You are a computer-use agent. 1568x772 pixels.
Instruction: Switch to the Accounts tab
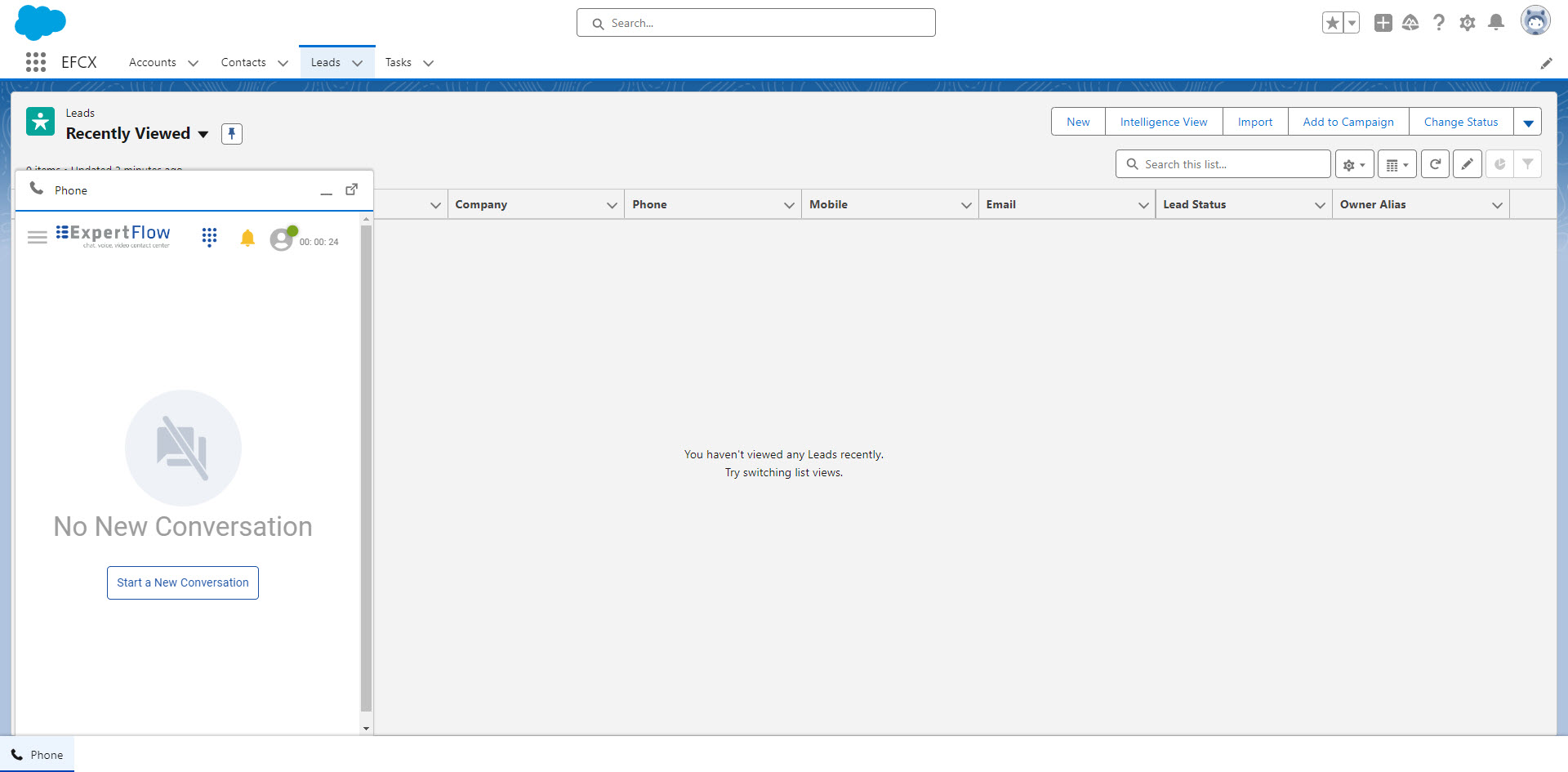[153, 62]
